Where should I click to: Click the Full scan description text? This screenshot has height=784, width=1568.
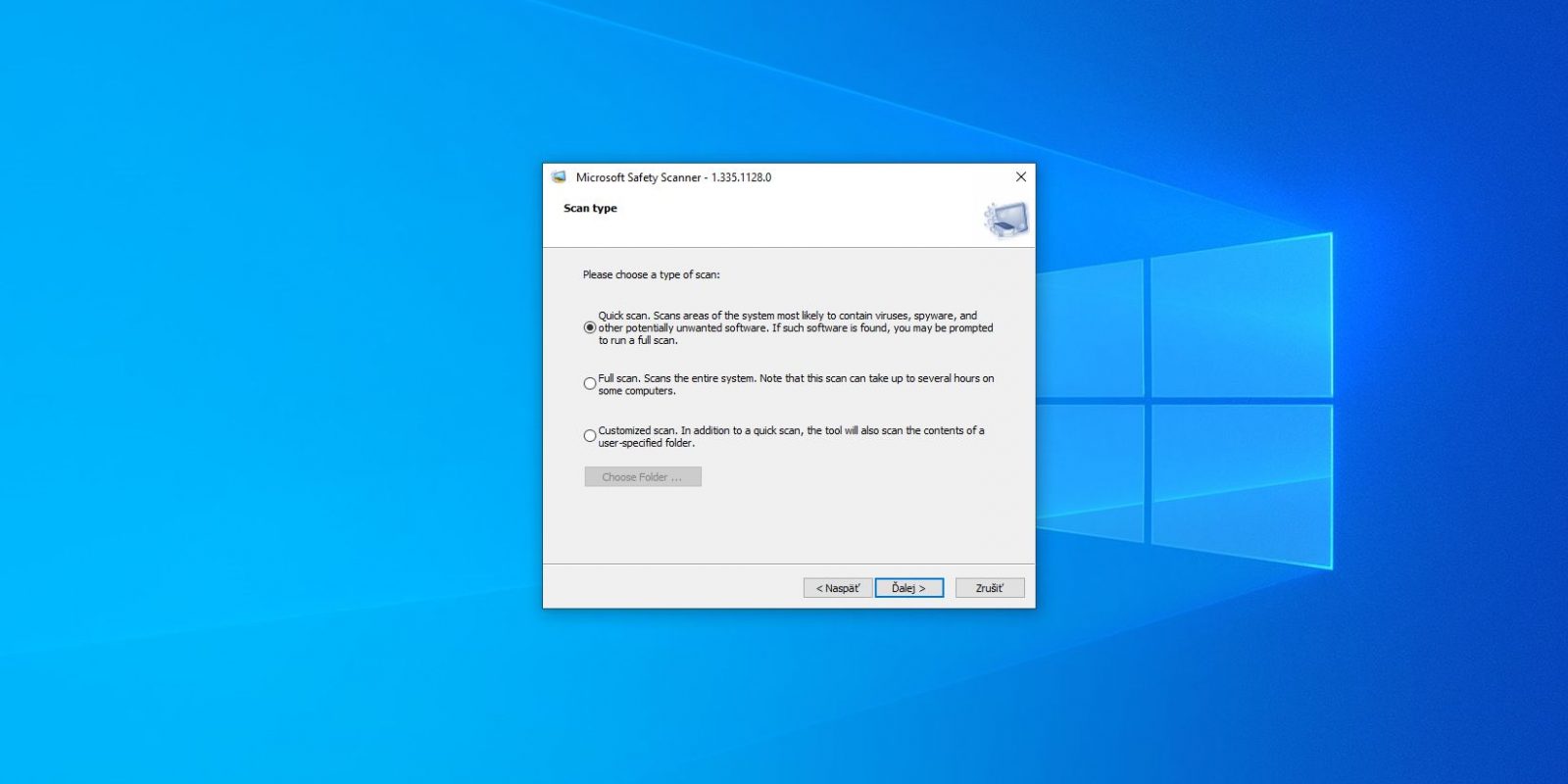796,384
